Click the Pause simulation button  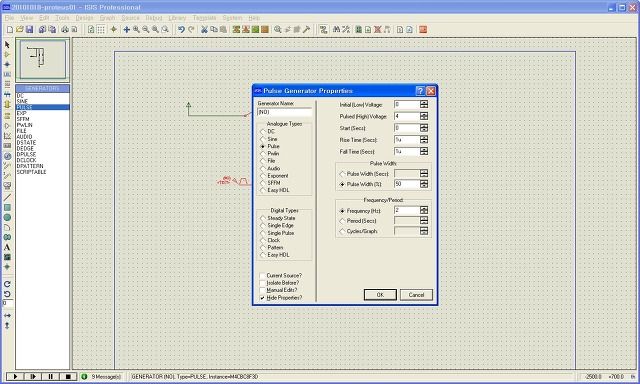(51, 376)
